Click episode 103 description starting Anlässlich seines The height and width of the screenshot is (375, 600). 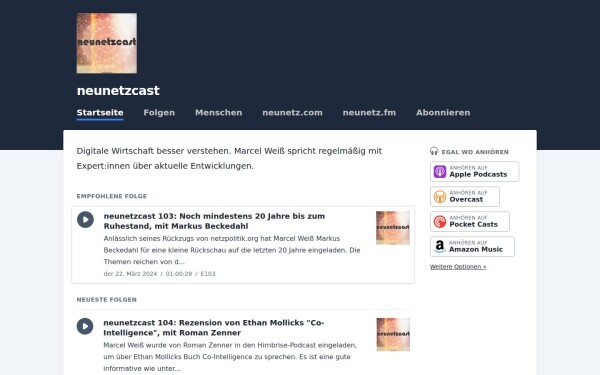(x=232, y=250)
